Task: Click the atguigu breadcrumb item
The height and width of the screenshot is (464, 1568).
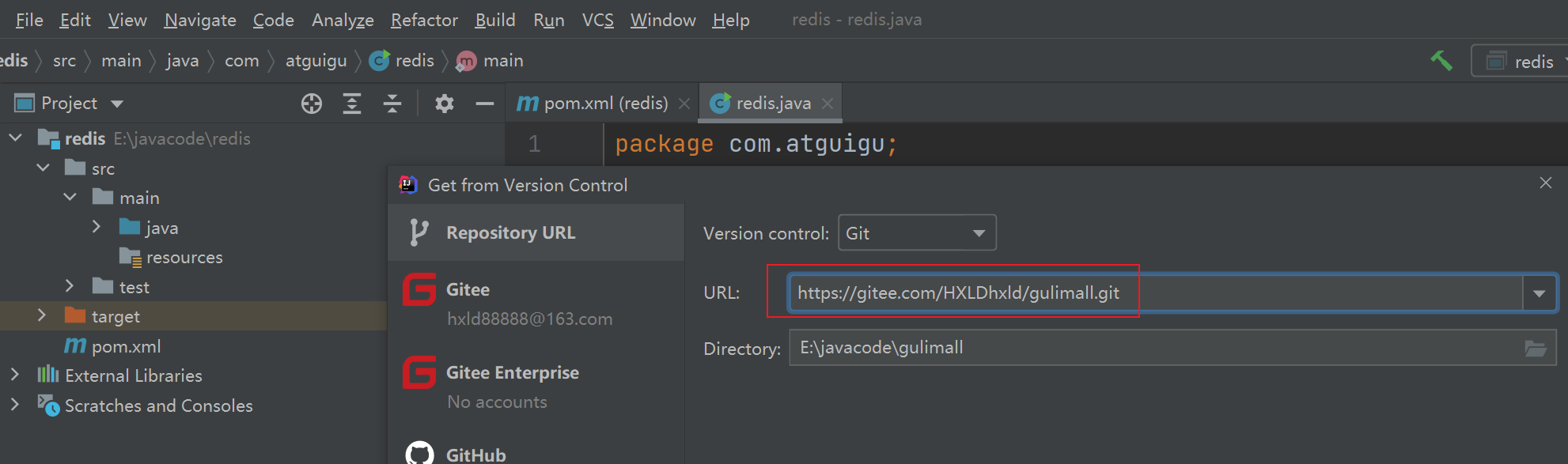Action: pyautogui.click(x=316, y=61)
